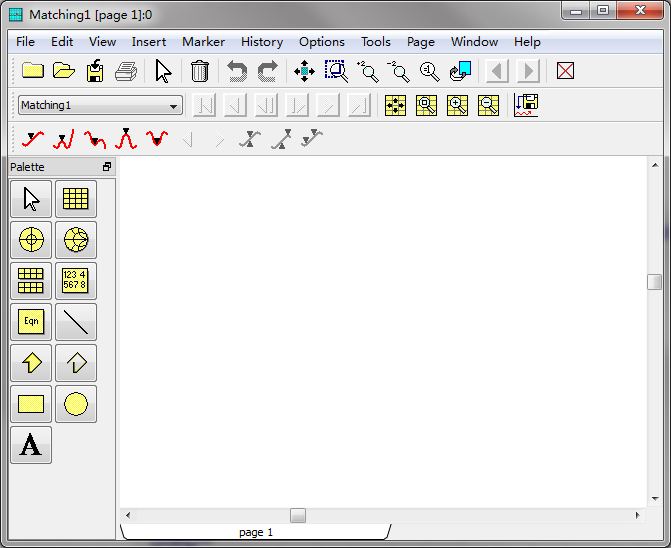Create a new data display window
The image size is (671, 548).
33,71
